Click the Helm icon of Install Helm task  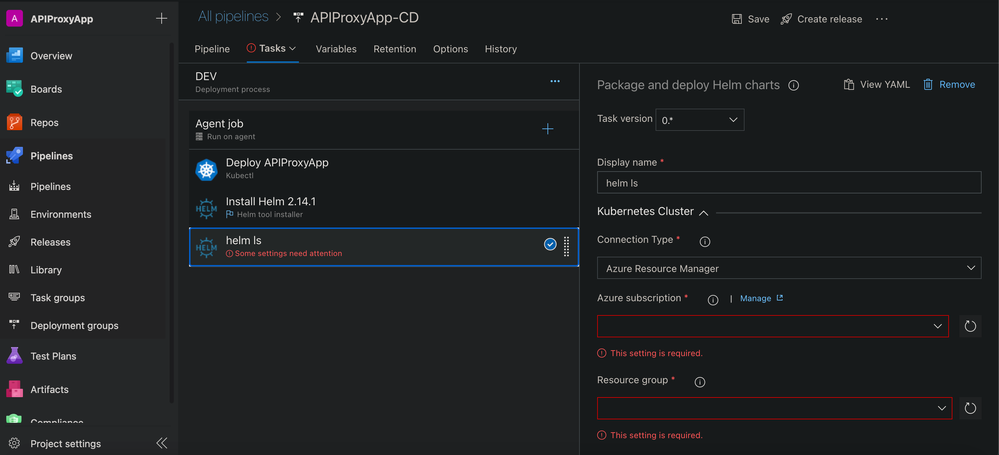coord(206,208)
